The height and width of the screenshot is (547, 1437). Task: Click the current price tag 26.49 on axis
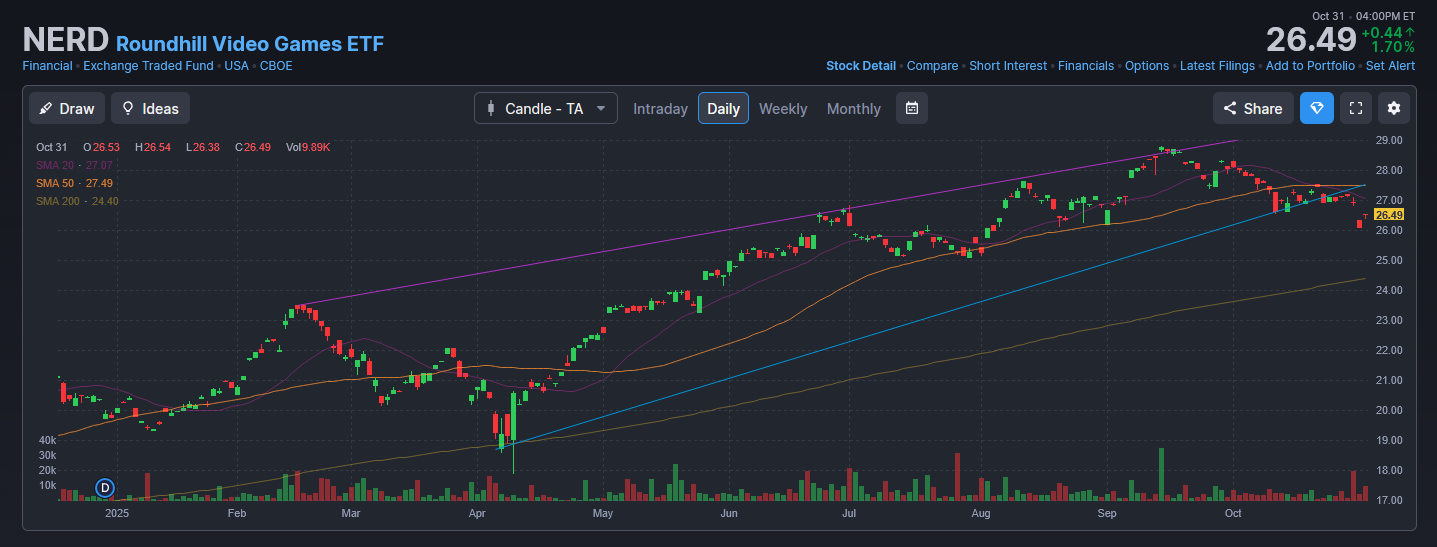click(x=1389, y=215)
